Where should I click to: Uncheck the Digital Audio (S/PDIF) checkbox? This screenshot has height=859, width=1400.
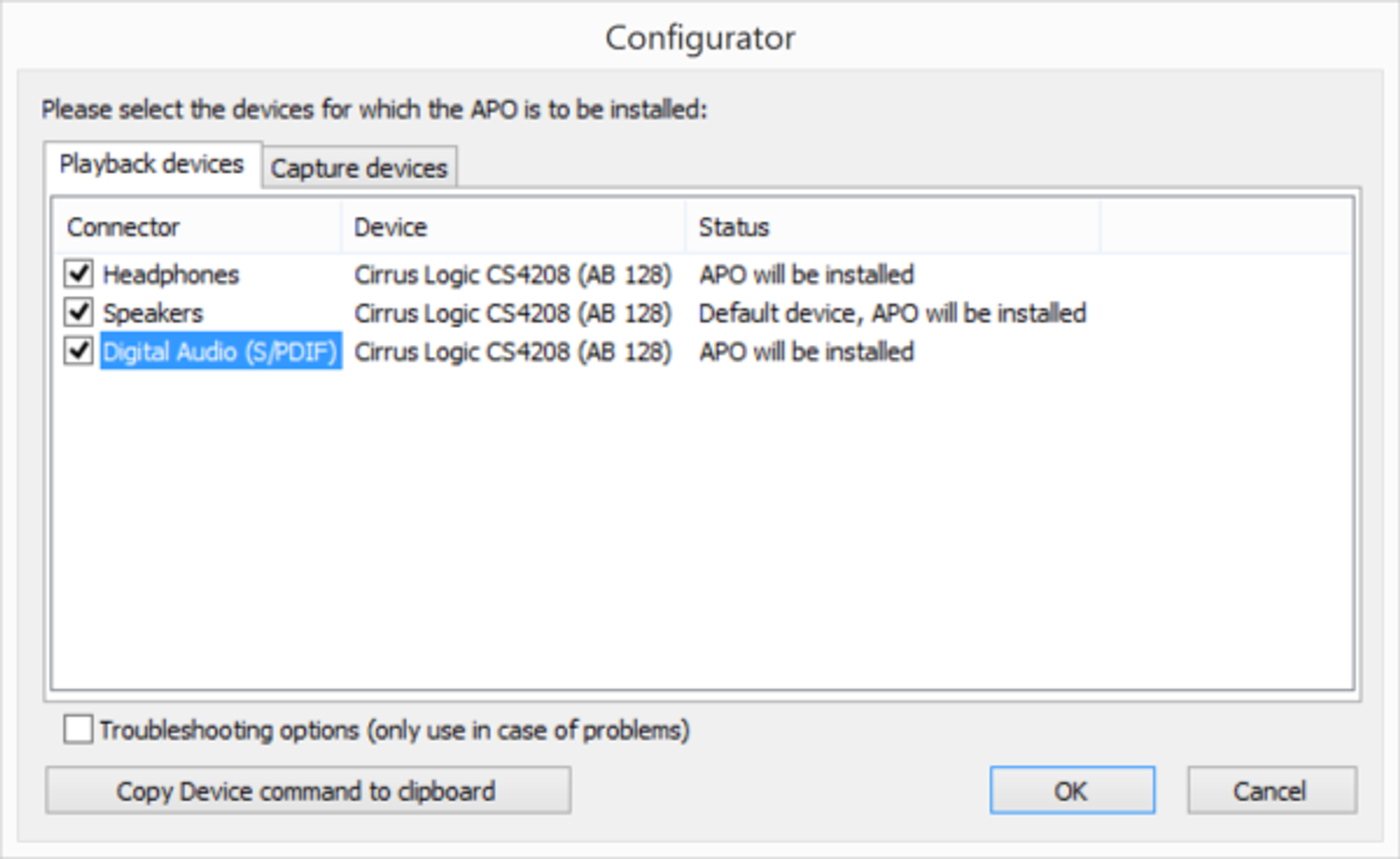click(x=78, y=351)
